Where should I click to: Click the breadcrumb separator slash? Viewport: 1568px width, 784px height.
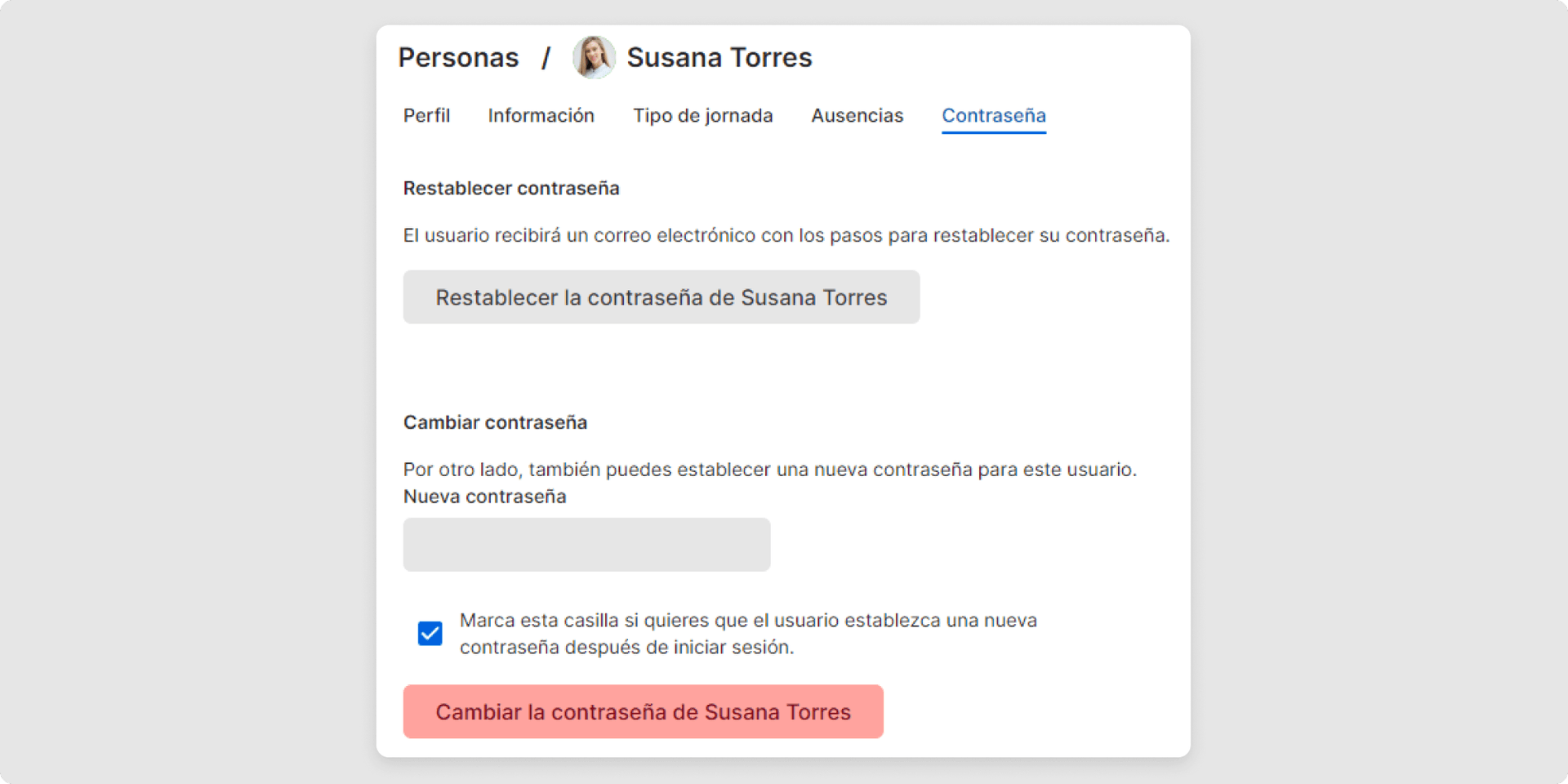pos(546,57)
